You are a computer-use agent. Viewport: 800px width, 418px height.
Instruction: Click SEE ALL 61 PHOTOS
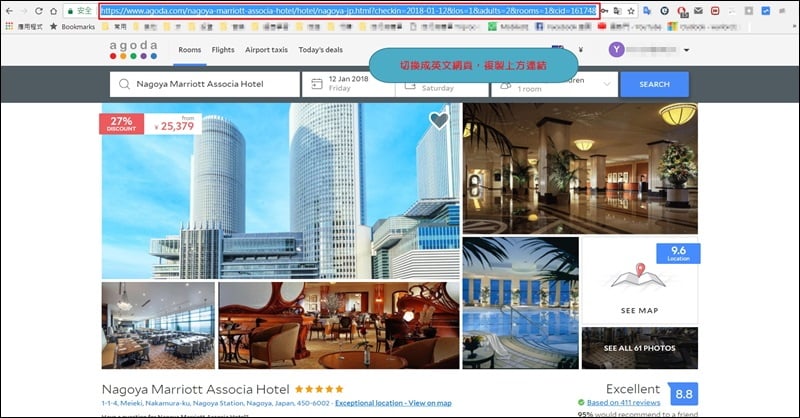click(x=640, y=348)
